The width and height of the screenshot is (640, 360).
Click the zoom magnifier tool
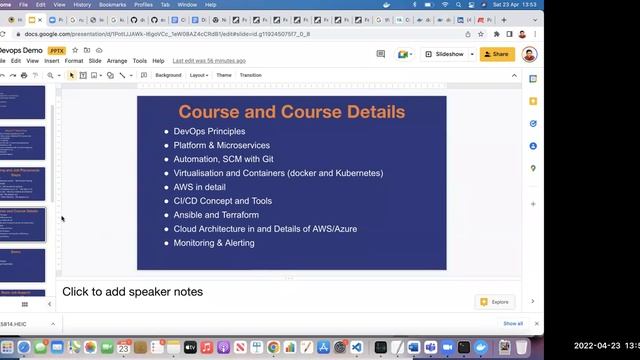pos(50,76)
